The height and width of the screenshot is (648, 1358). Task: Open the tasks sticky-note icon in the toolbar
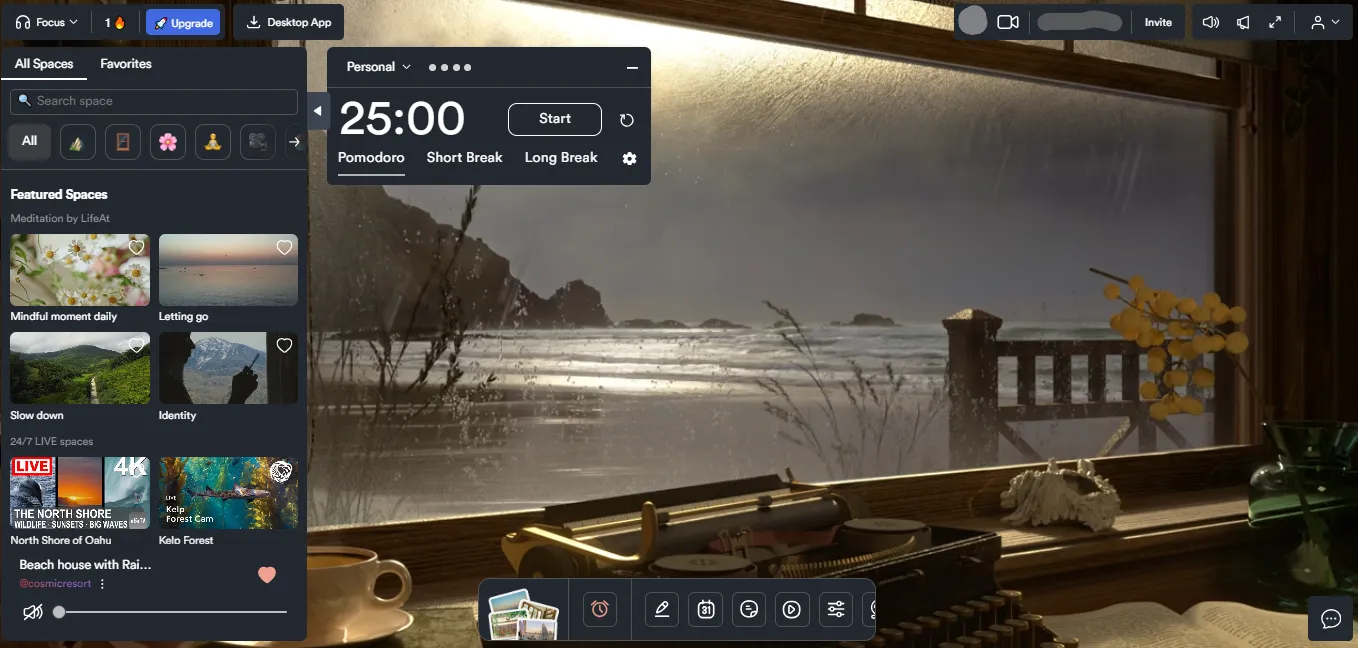coord(749,609)
